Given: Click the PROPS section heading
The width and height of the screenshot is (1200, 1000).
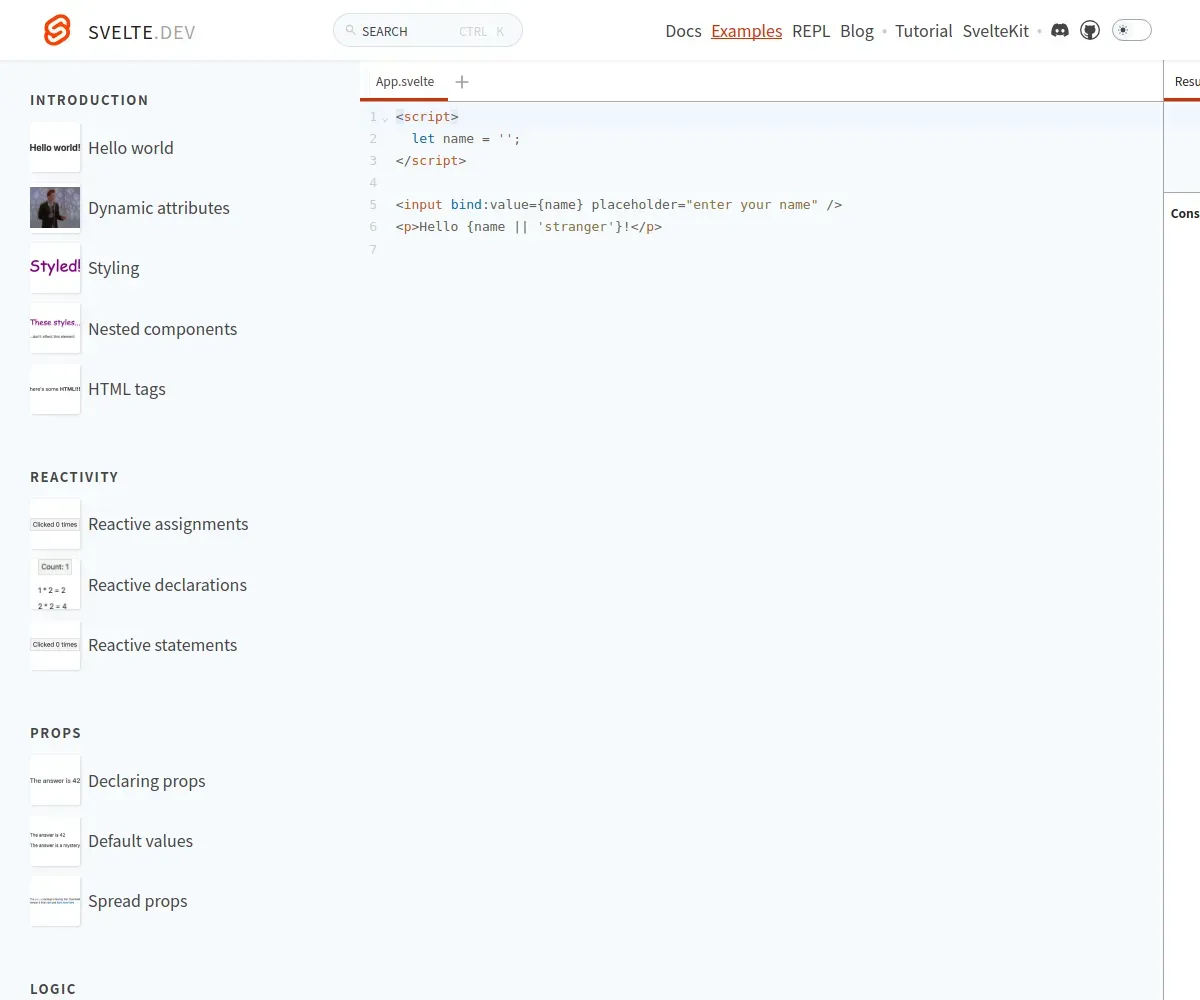Looking at the screenshot, I should coord(56,733).
